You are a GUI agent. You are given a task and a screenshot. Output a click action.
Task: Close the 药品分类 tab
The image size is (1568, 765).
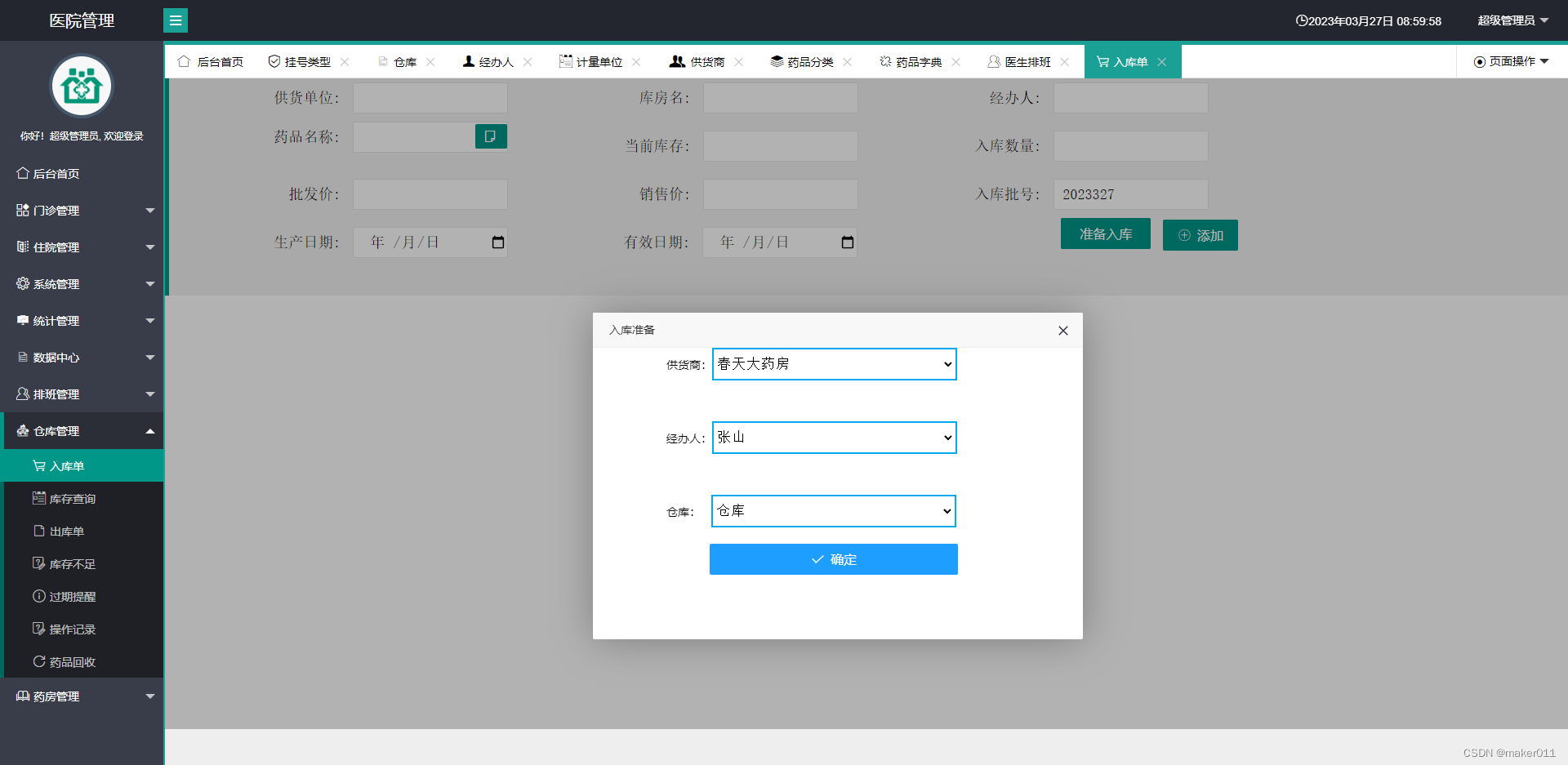click(x=848, y=62)
